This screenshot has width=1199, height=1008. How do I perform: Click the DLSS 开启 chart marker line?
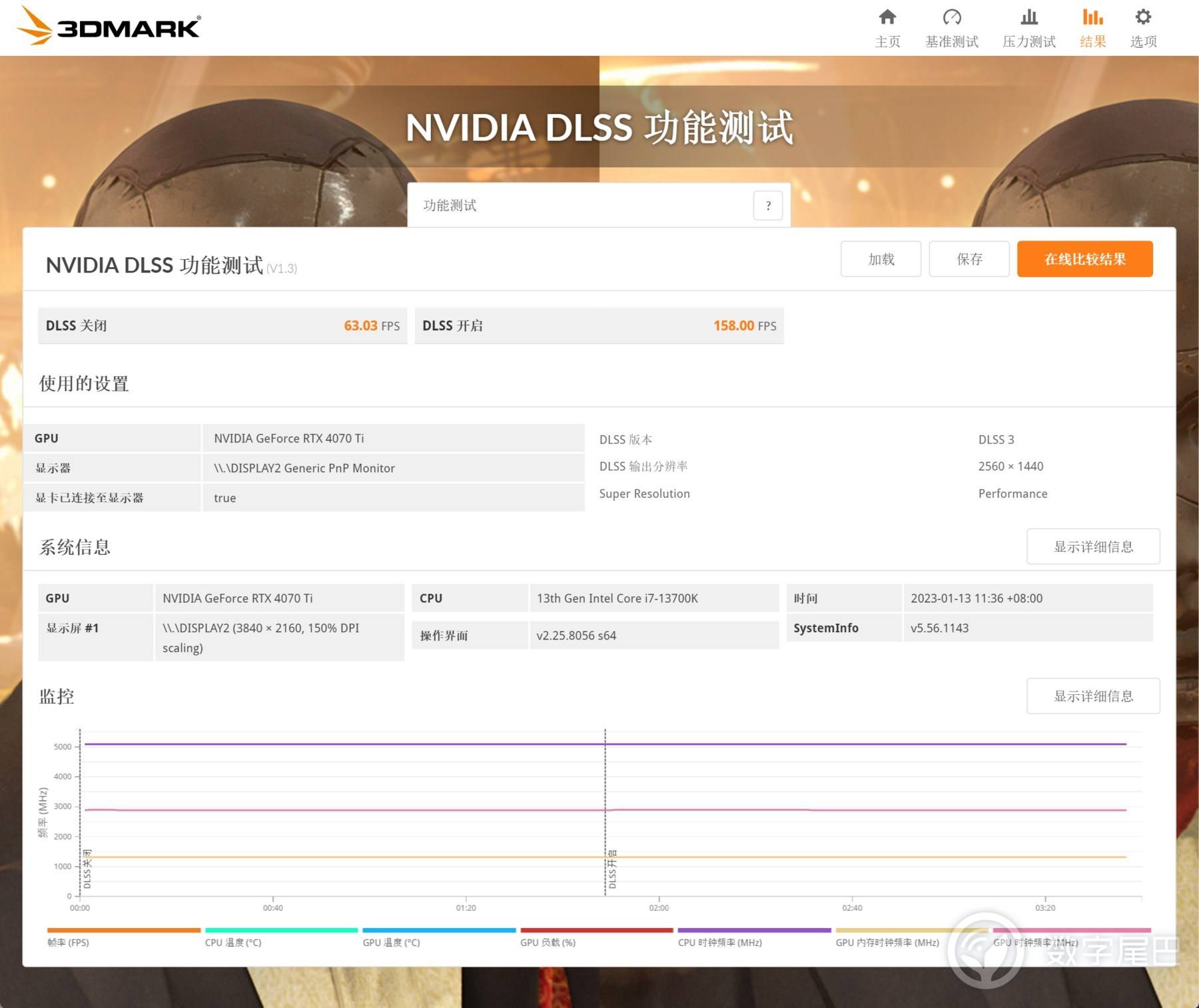605,813
